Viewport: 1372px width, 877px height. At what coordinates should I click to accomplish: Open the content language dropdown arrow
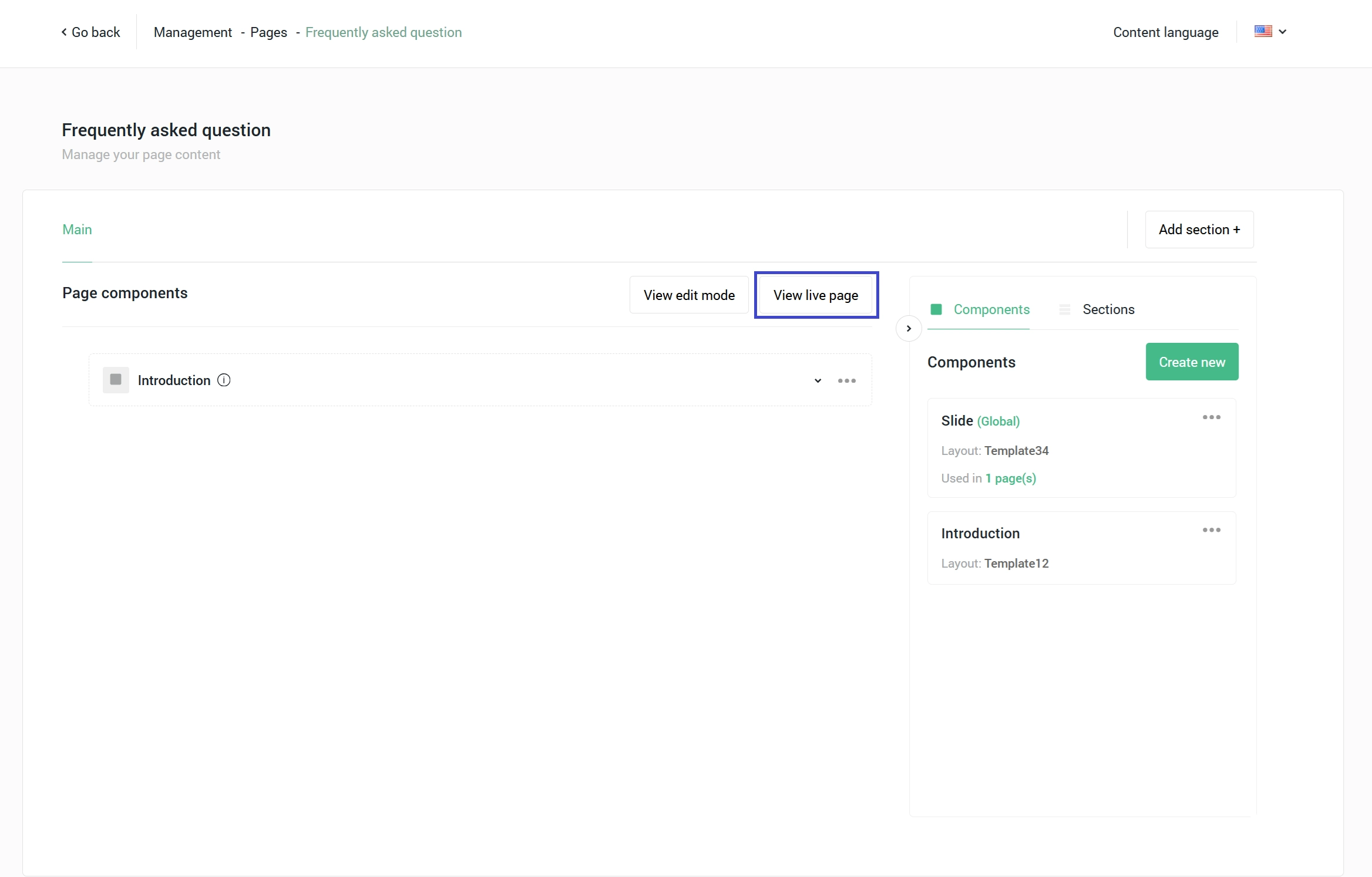[x=1283, y=32]
